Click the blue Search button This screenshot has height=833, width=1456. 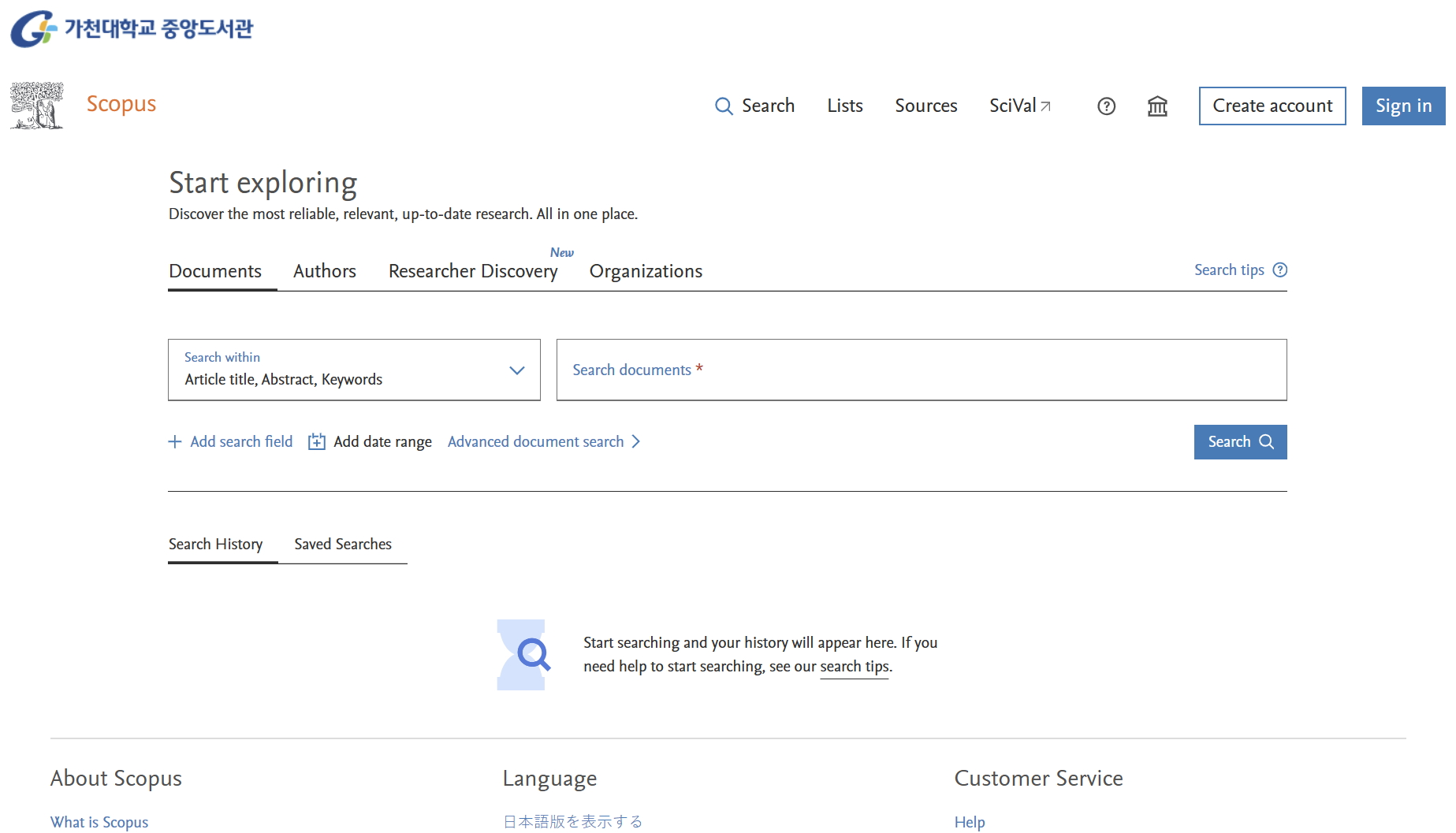pos(1240,442)
